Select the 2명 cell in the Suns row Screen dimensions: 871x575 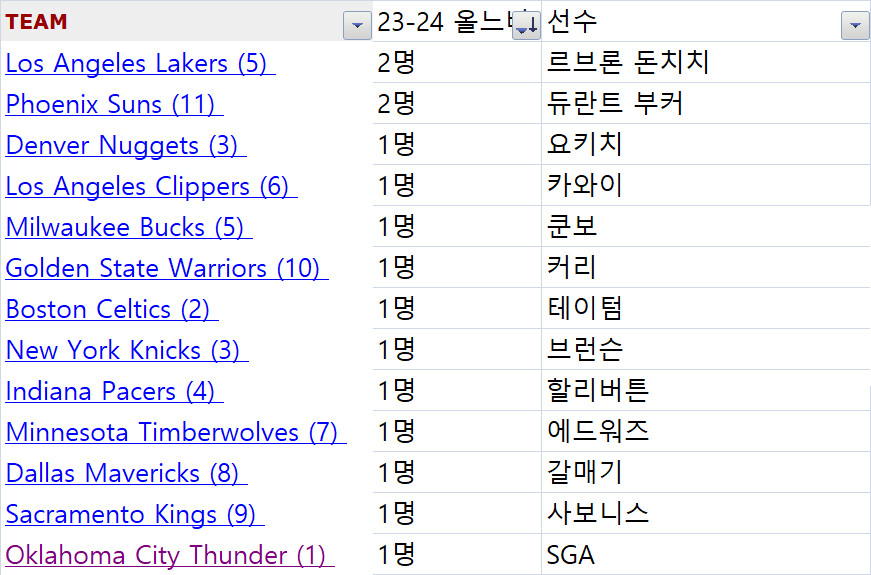(457, 103)
